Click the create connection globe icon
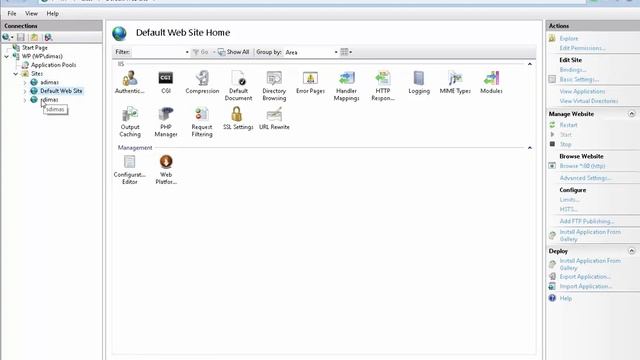Viewport: 640px width, 360px height. 6,37
